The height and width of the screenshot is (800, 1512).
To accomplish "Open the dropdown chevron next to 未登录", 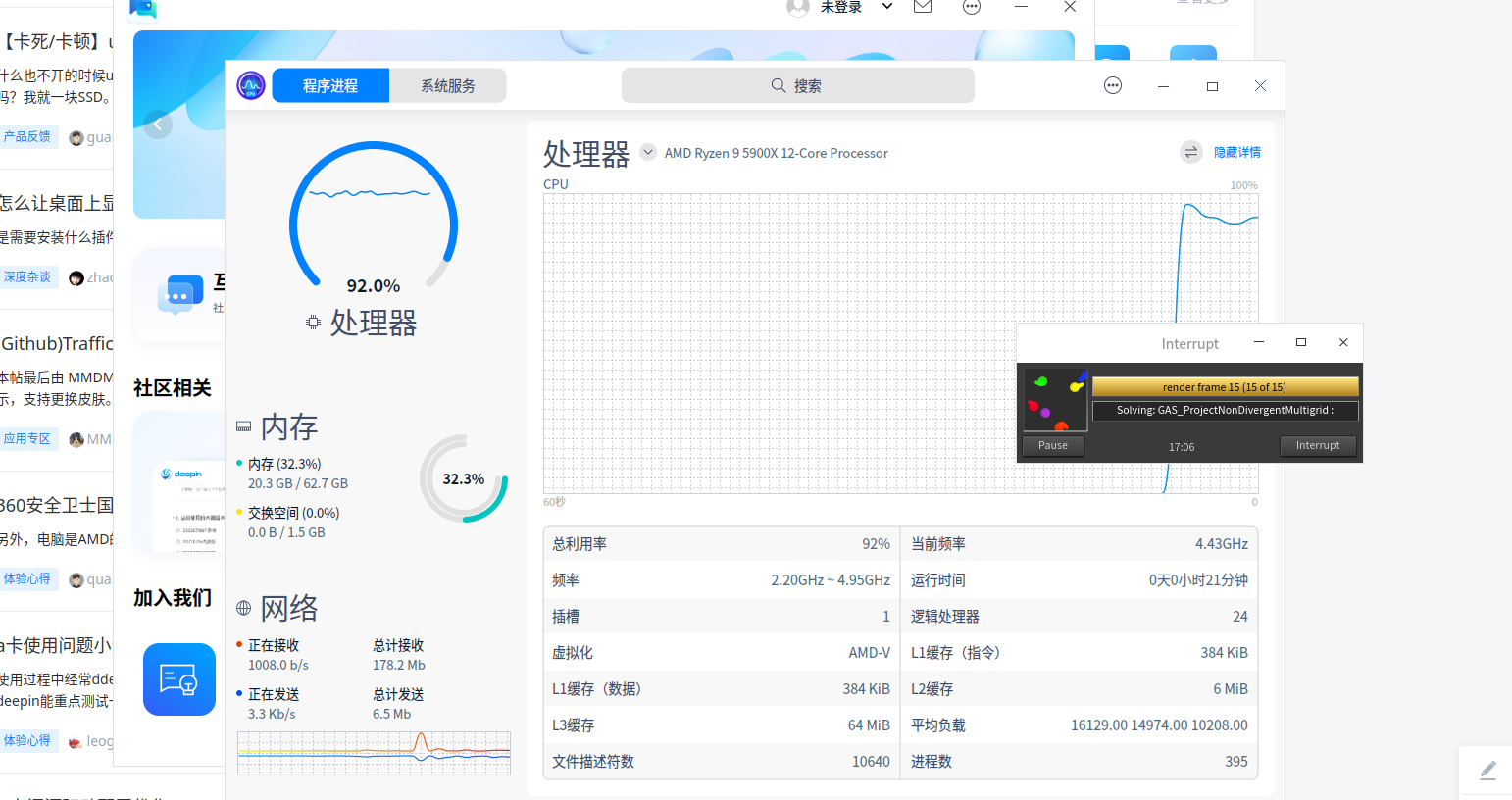I will point(887,7).
